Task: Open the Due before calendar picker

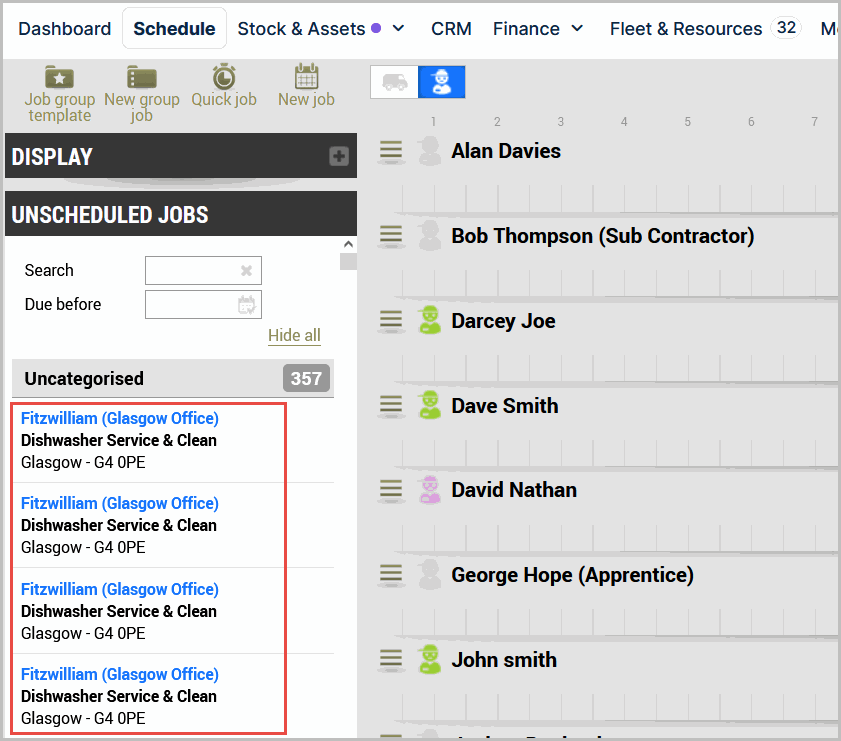Action: [x=247, y=305]
